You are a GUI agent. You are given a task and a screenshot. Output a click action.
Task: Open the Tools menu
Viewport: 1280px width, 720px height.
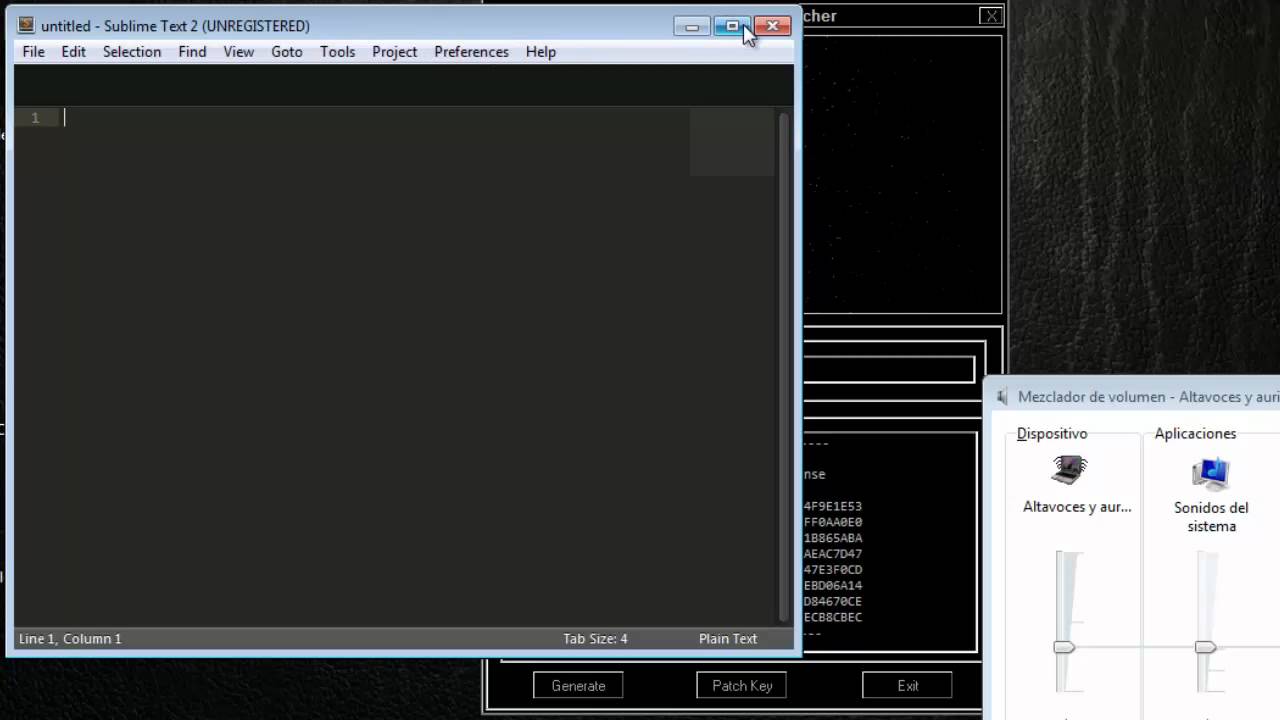click(337, 52)
